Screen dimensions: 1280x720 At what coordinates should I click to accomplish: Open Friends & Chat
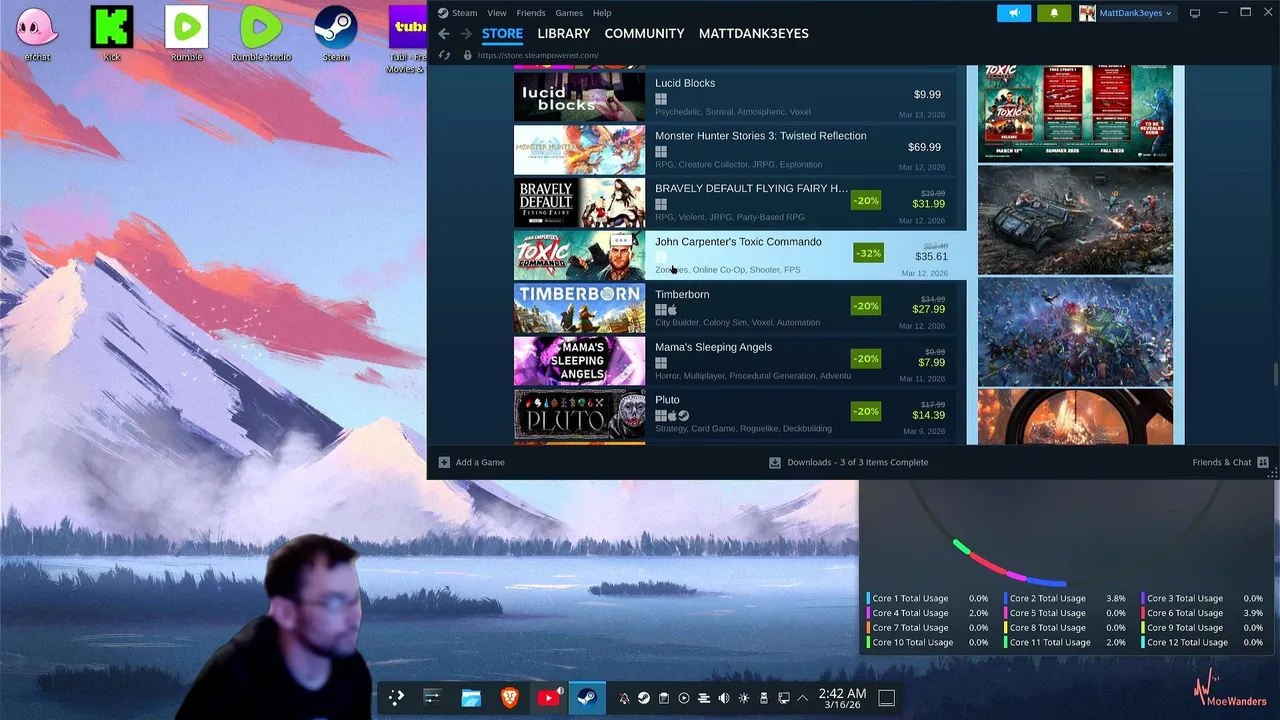(1230, 462)
